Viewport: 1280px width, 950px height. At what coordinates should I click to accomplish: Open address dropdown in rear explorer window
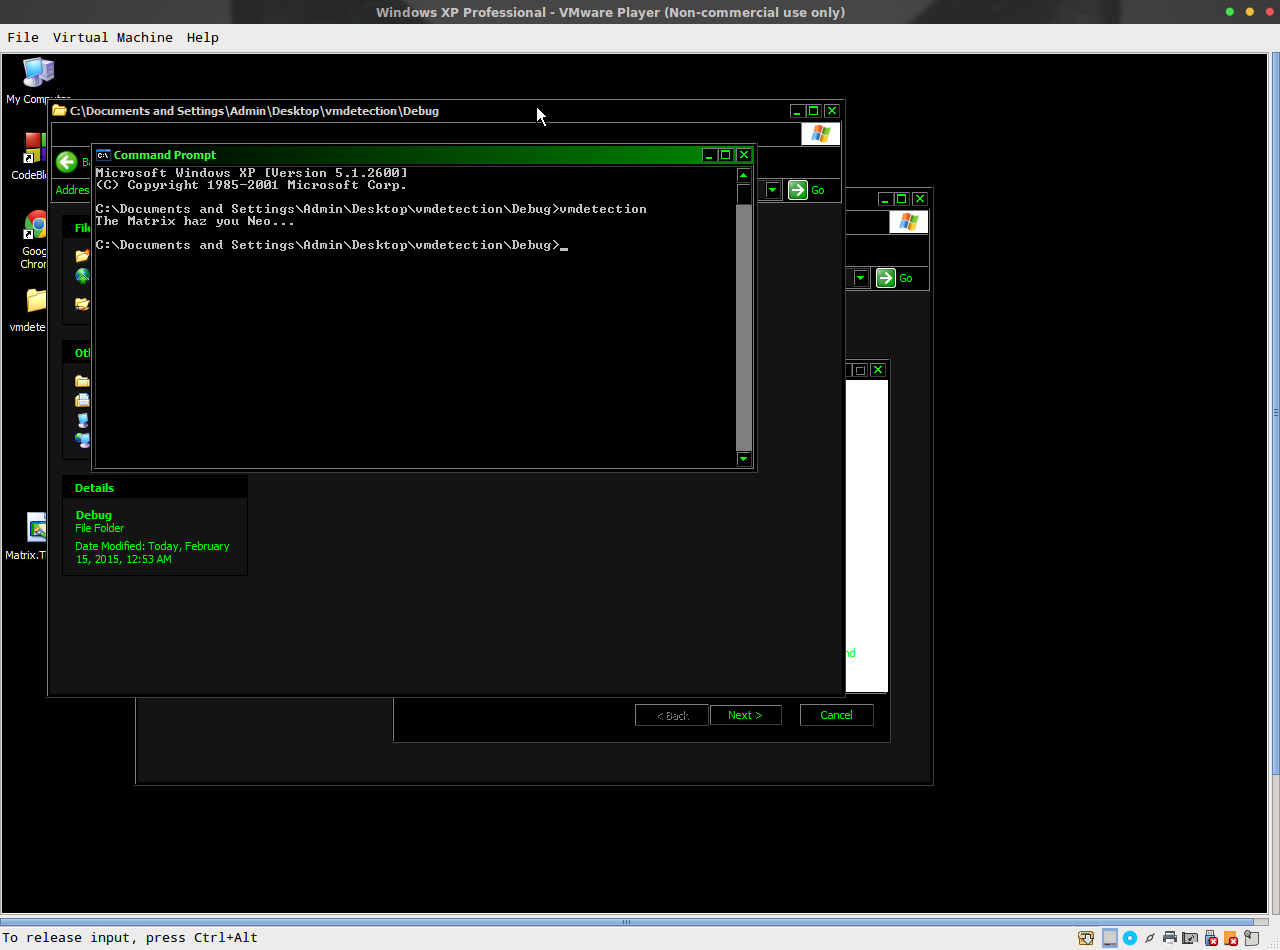[x=861, y=278]
